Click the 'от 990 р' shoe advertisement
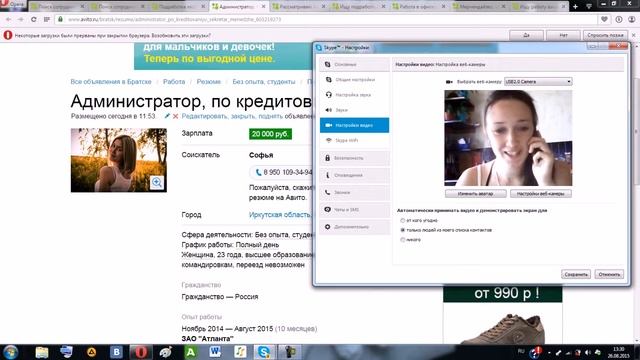640x360 pixels. [x=502, y=315]
